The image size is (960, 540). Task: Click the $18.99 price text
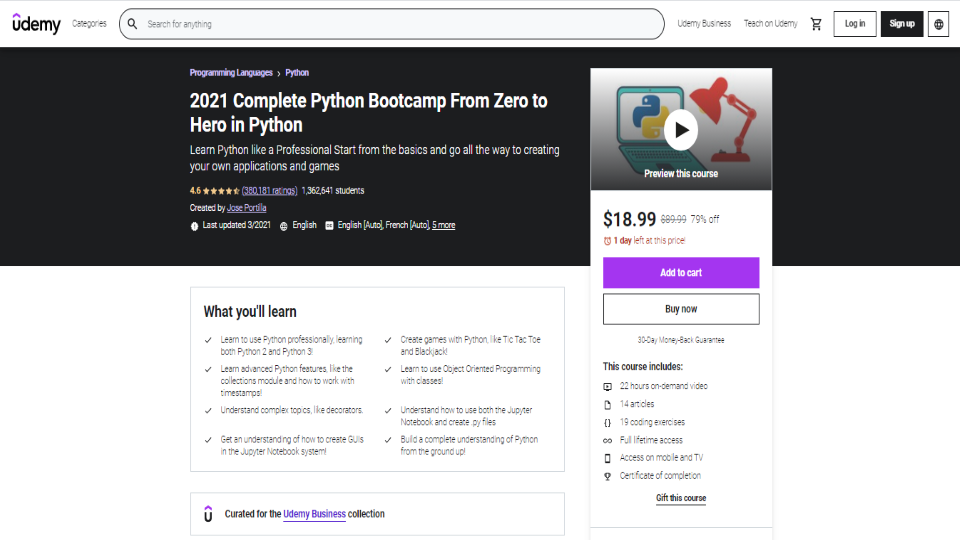629,219
